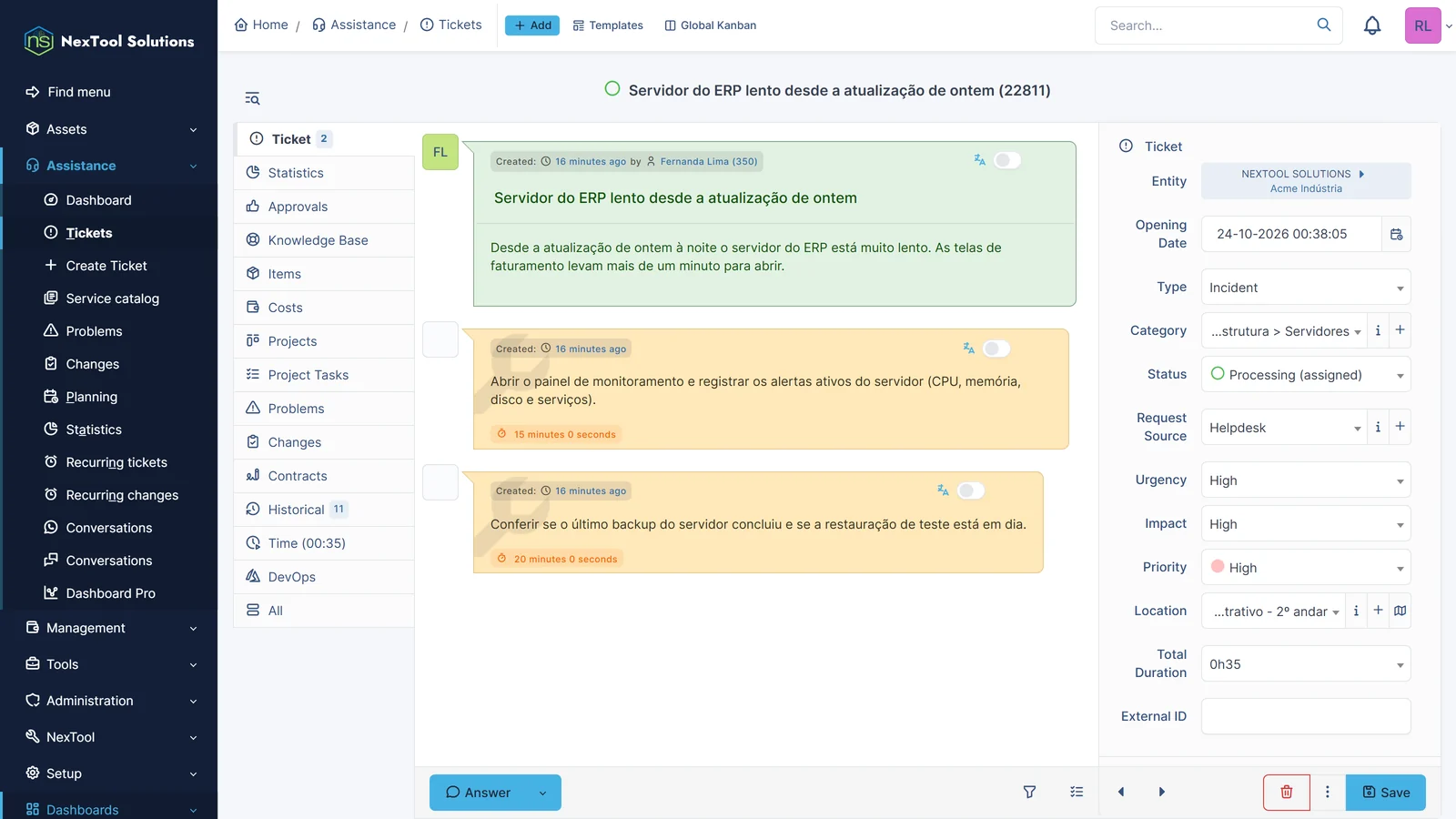
Task: Toggle the side menu search icon
Action: (x=252, y=98)
